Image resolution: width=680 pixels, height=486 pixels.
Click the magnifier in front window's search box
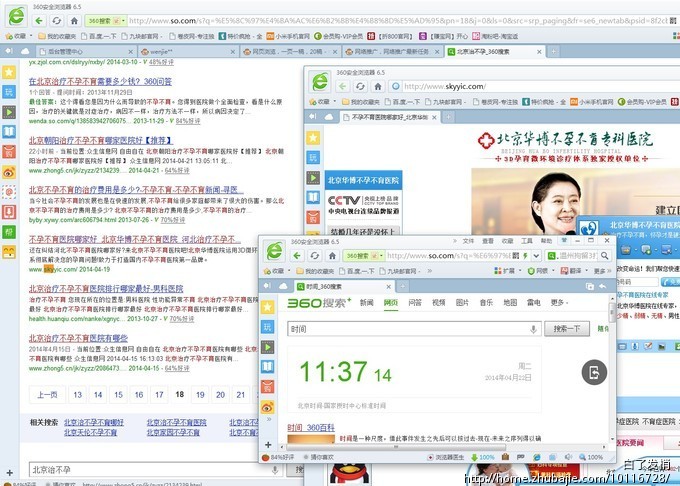point(605,256)
